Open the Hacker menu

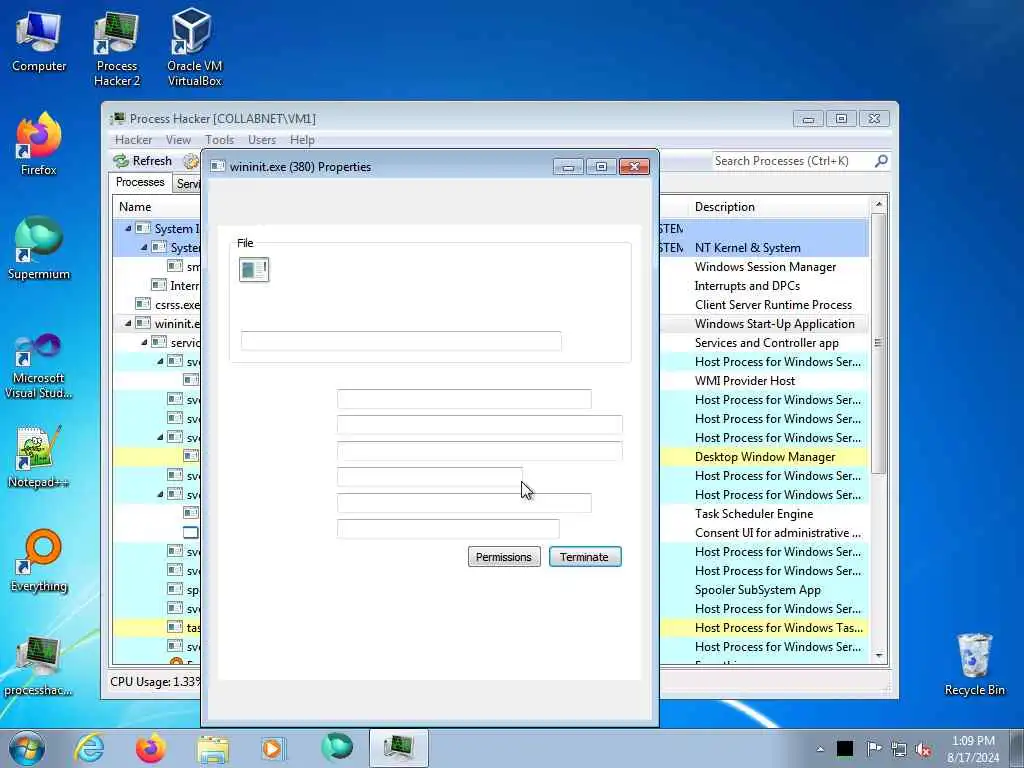[133, 140]
